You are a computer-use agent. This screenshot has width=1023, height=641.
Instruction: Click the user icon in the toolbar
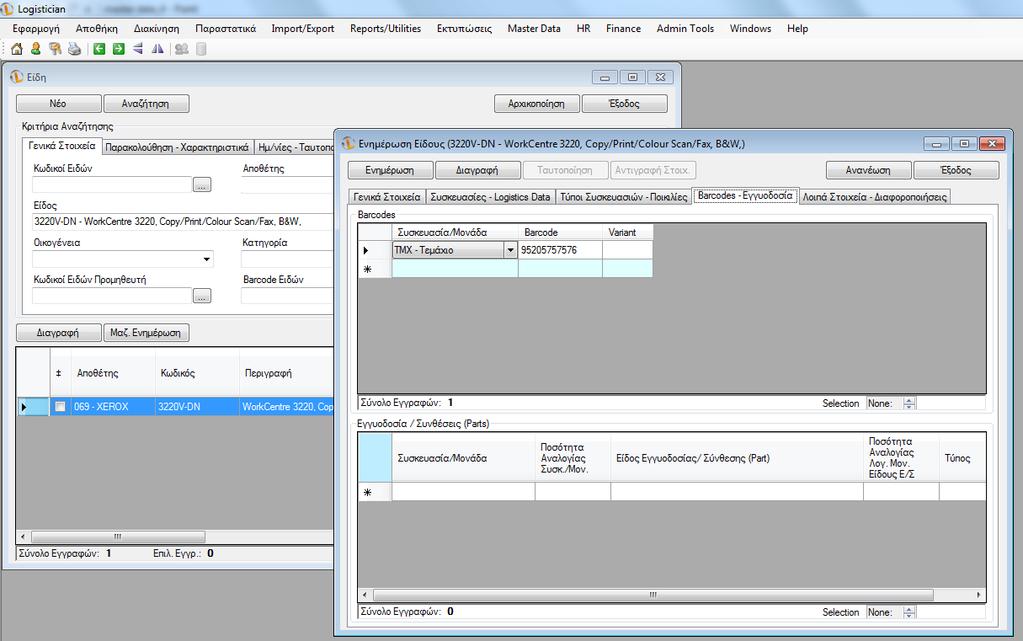pyautogui.click(x=36, y=49)
